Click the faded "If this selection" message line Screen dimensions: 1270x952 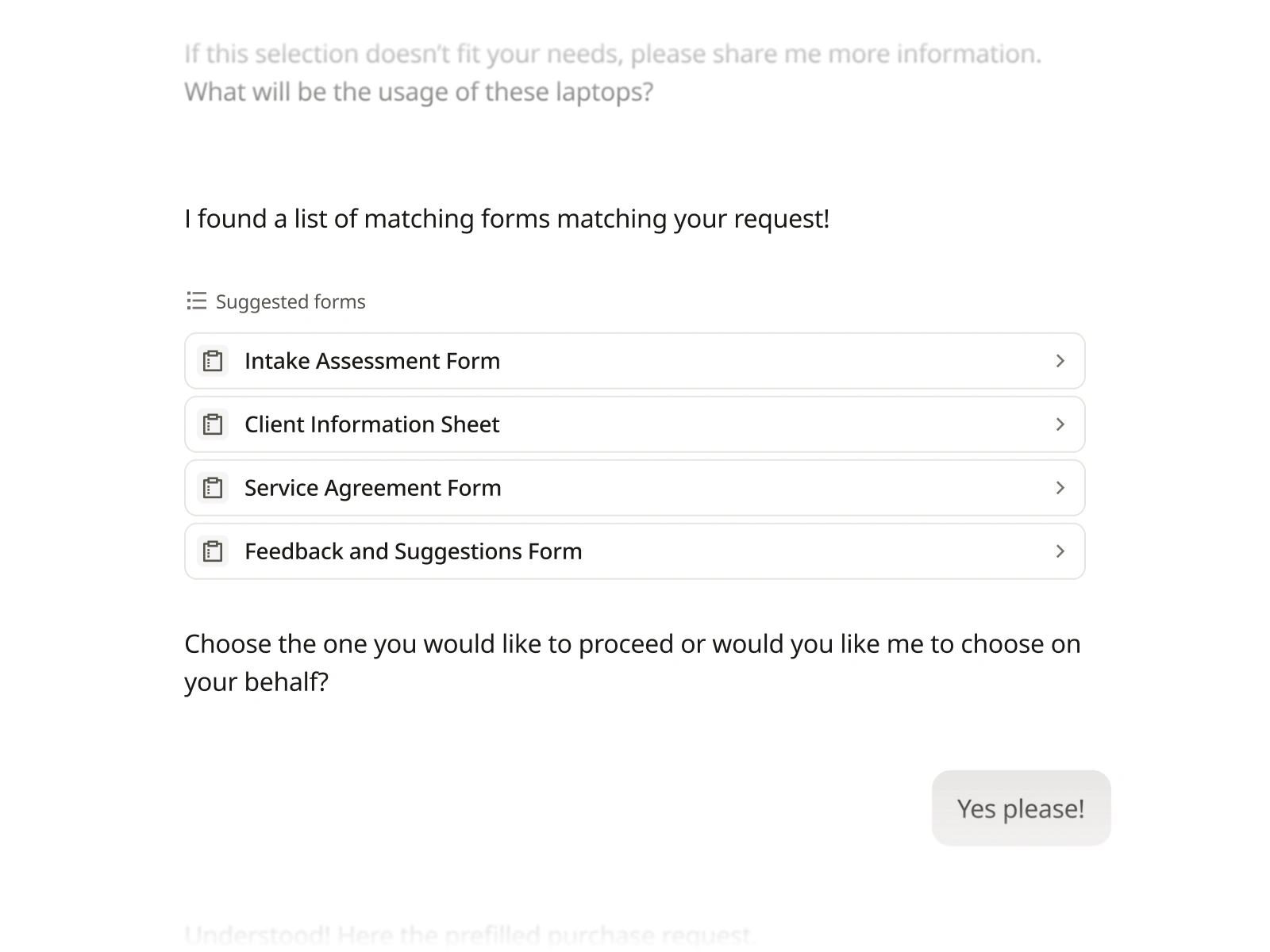[612, 54]
